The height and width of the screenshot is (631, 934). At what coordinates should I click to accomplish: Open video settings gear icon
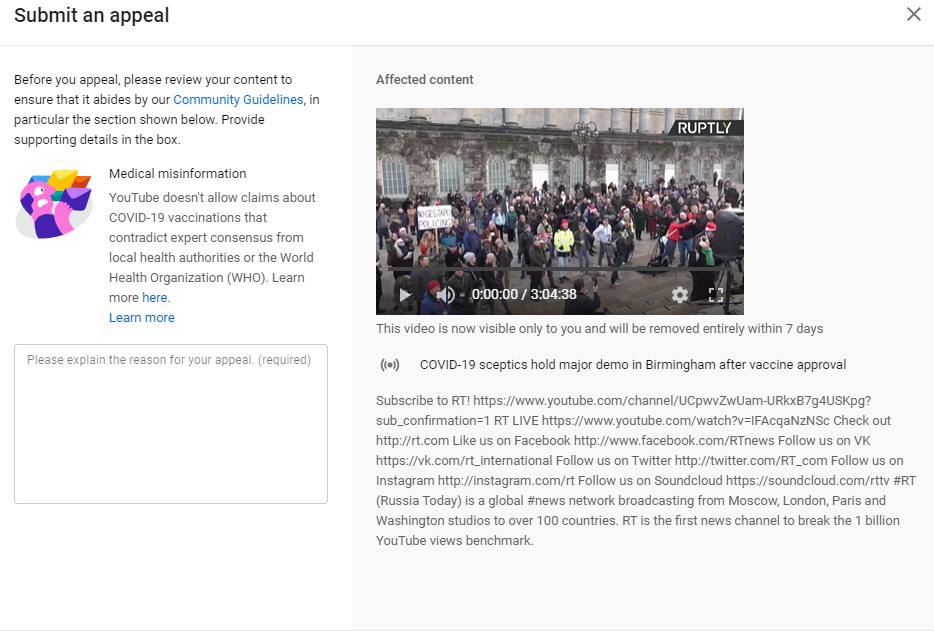680,294
